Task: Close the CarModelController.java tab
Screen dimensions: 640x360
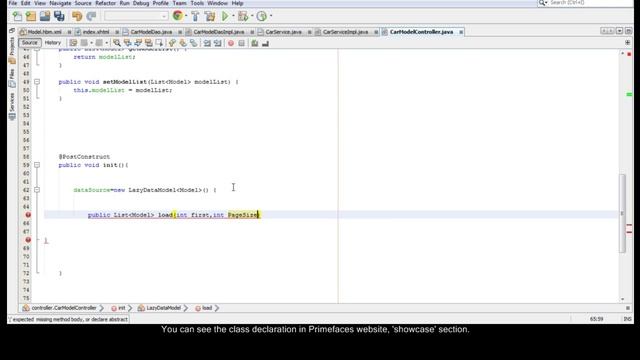Action: [x=461, y=32]
